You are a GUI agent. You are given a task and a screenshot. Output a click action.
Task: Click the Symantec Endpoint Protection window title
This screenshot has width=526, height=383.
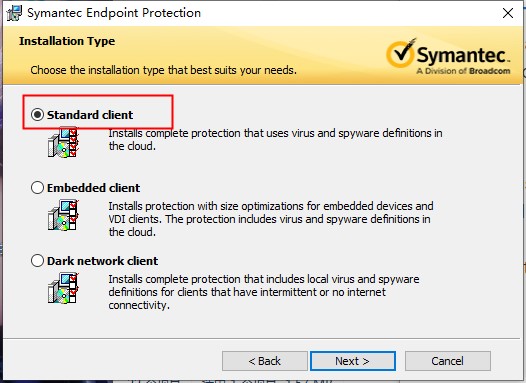click(x=114, y=13)
